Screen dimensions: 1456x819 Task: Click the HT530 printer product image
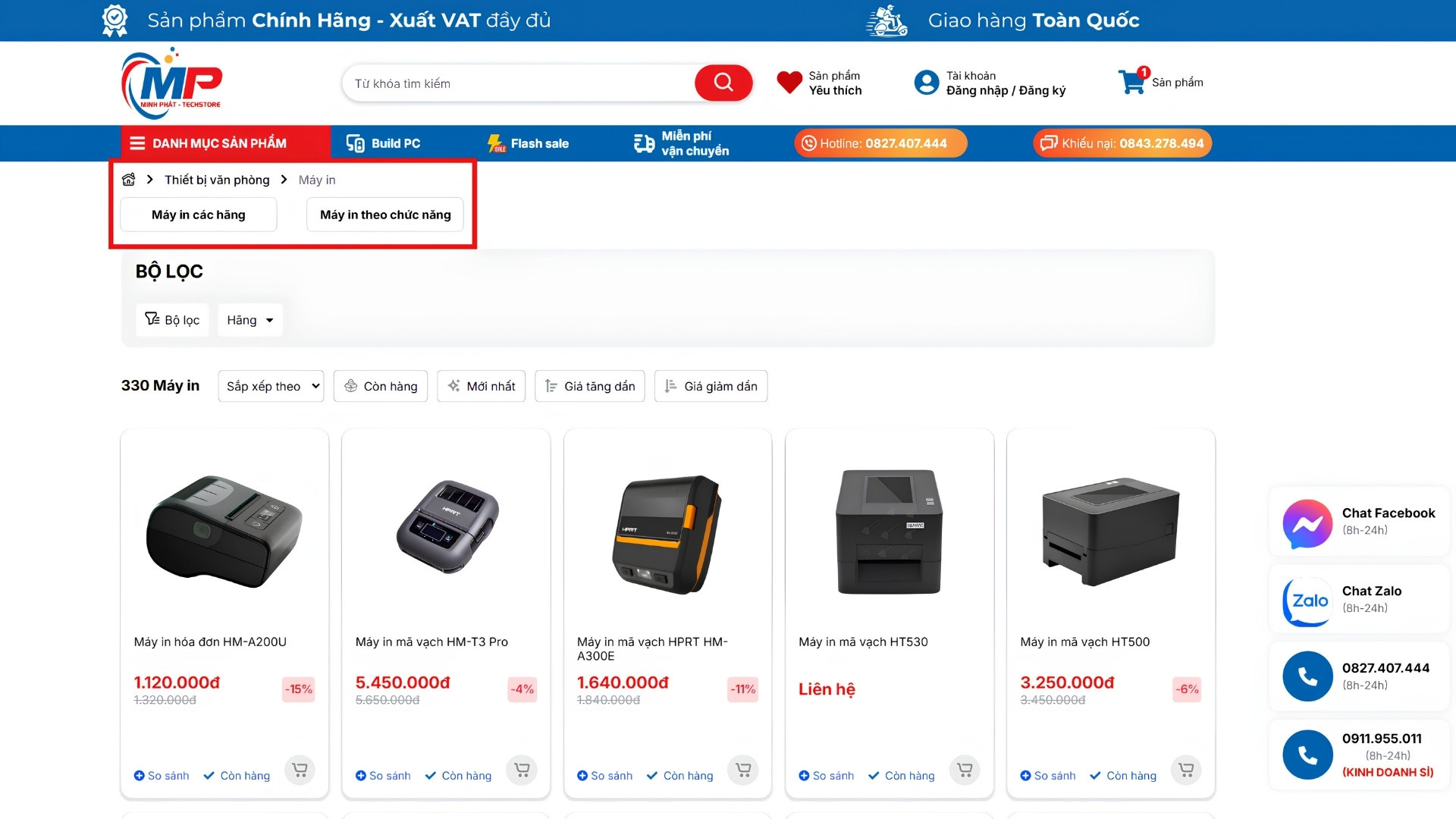(x=889, y=532)
